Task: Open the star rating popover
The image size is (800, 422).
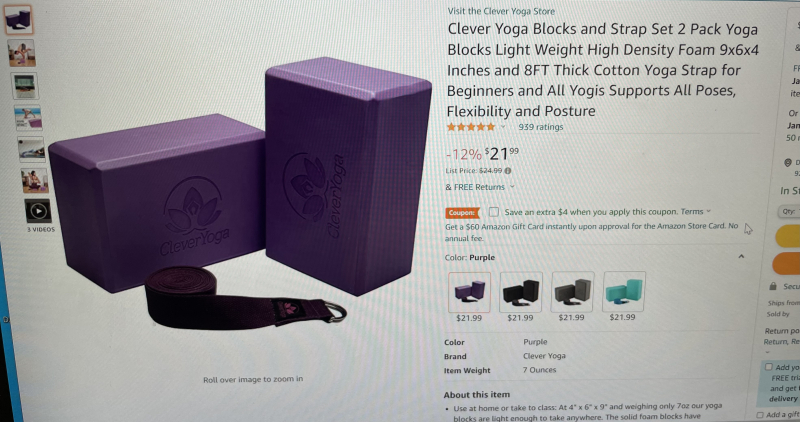Action: point(503,127)
